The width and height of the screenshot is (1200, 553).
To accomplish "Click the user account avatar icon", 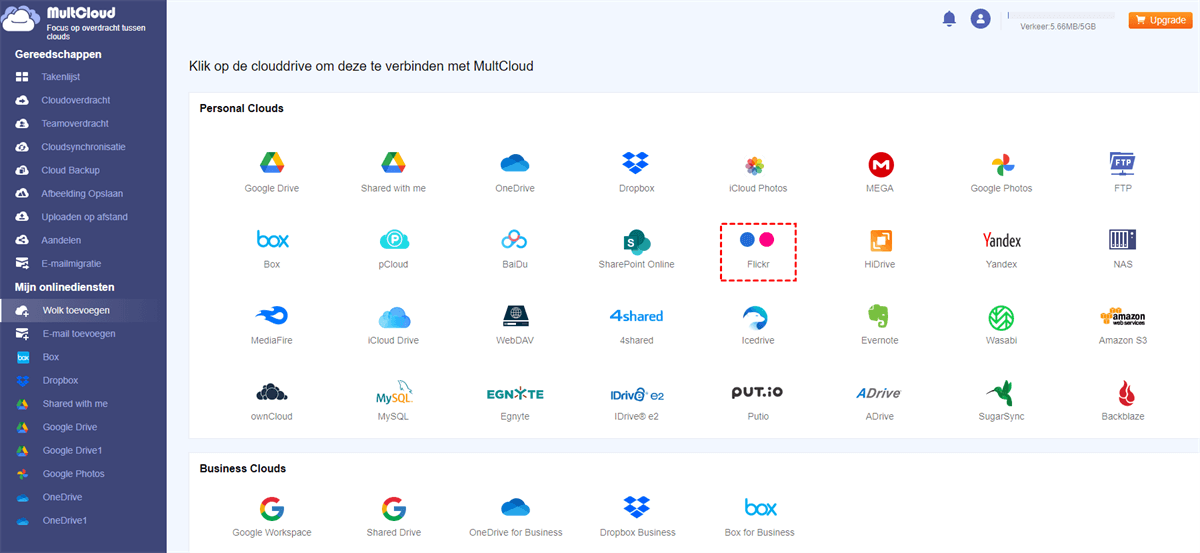I will pyautogui.click(x=980, y=19).
